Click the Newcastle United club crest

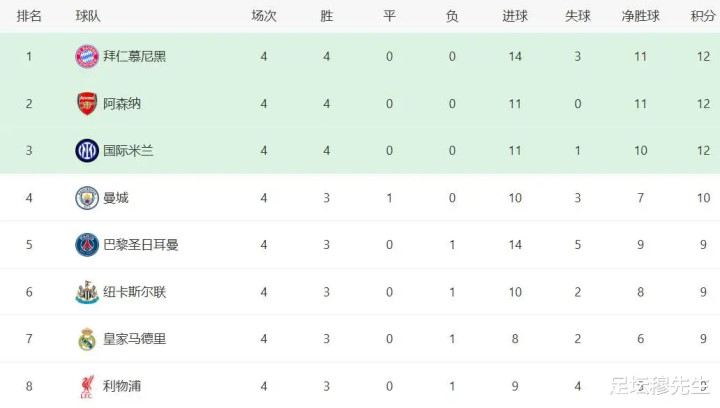point(87,292)
